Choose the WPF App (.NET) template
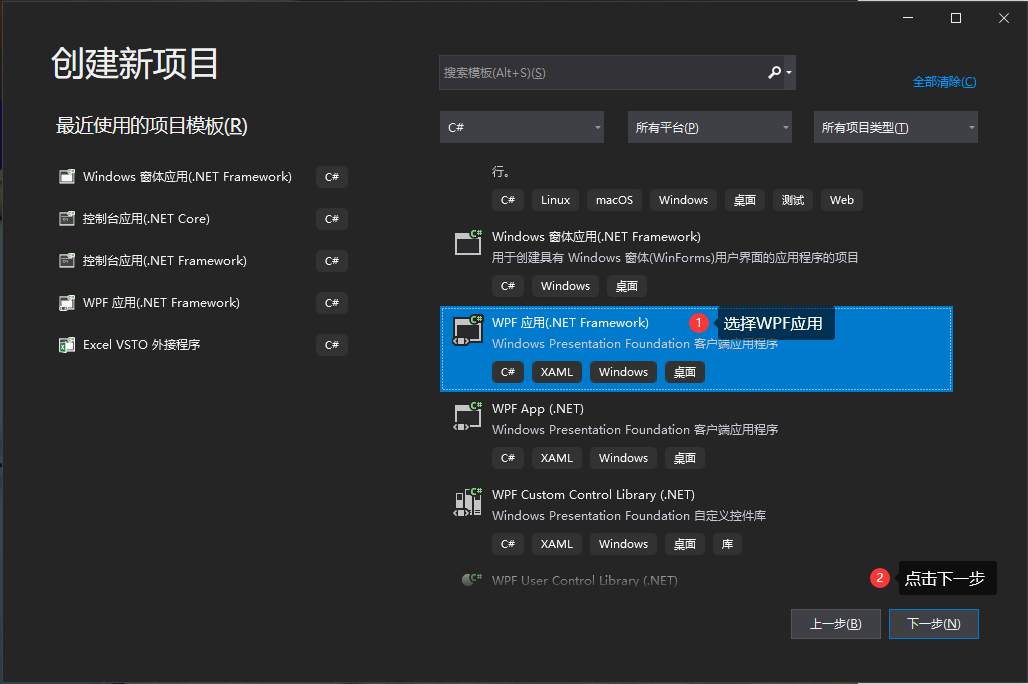The height and width of the screenshot is (684, 1028). [696, 435]
